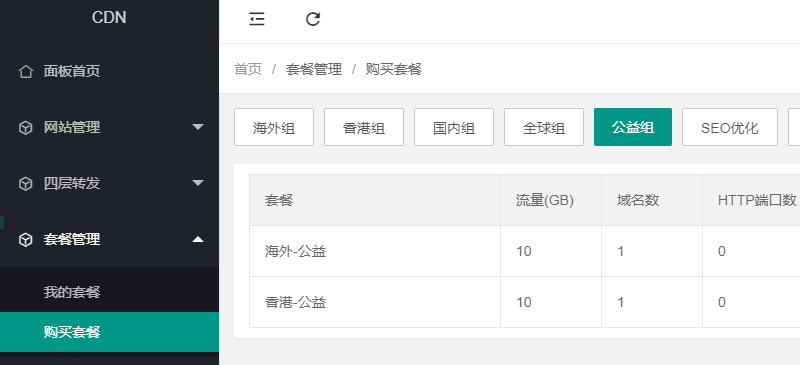This screenshot has width=800, height=365.
Task: Click the HTTP端口数 column header
Action: 757,200
